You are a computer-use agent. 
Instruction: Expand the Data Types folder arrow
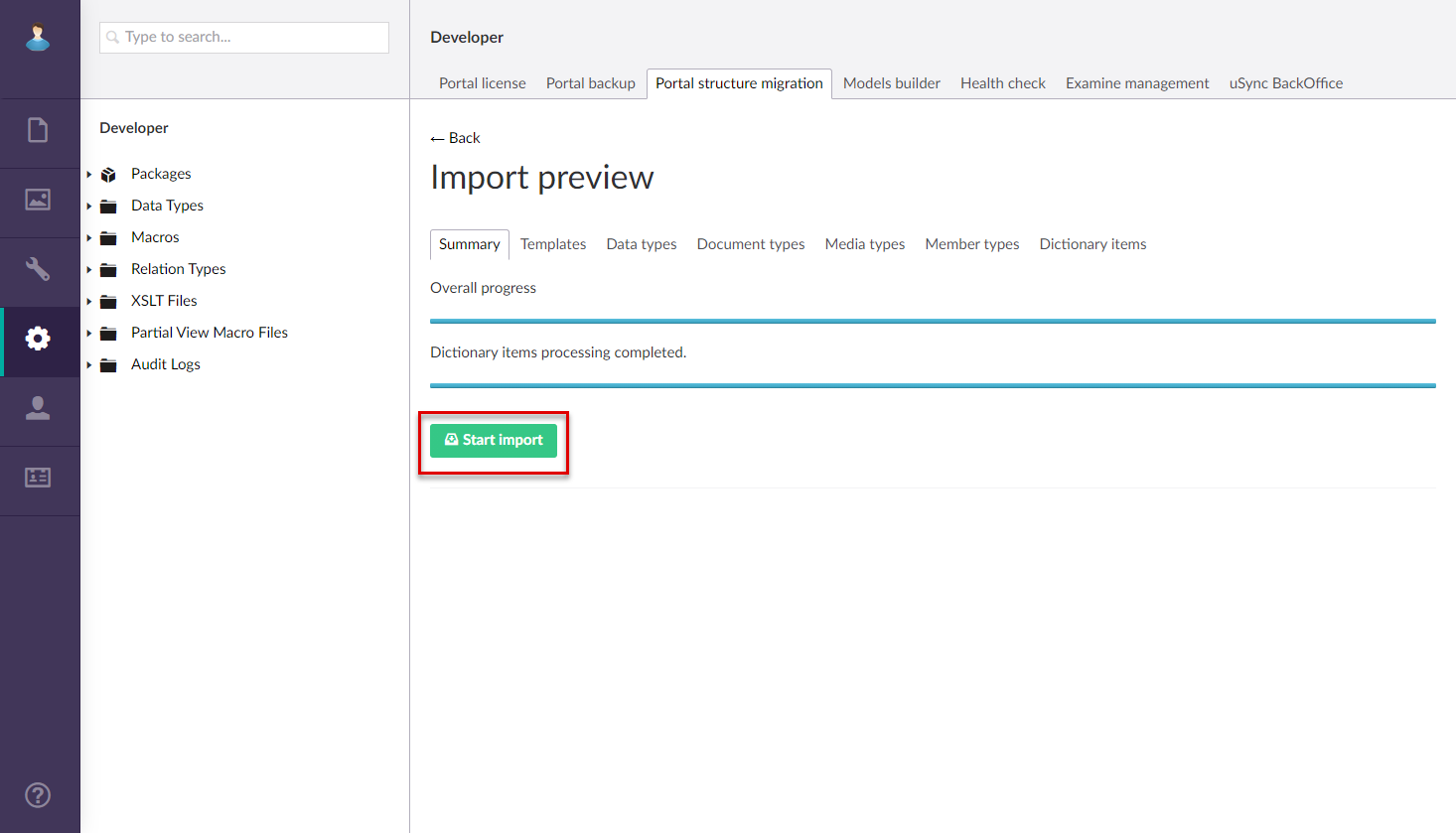[x=89, y=207]
